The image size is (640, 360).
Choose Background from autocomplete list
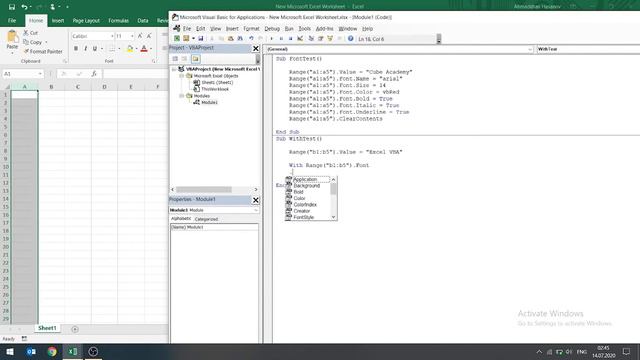click(x=307, y=186)
